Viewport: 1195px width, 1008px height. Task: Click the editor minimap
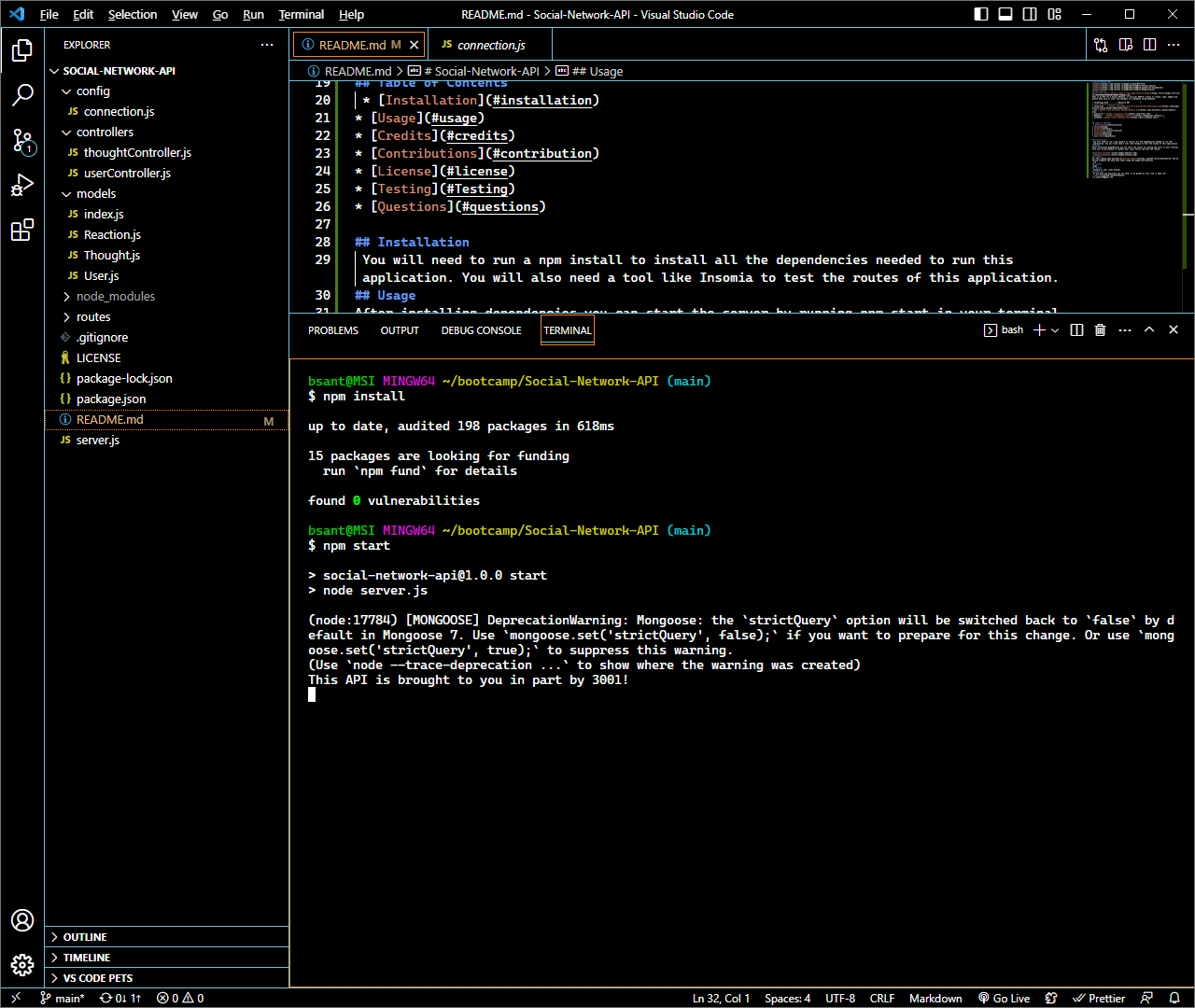(1134, 131)
